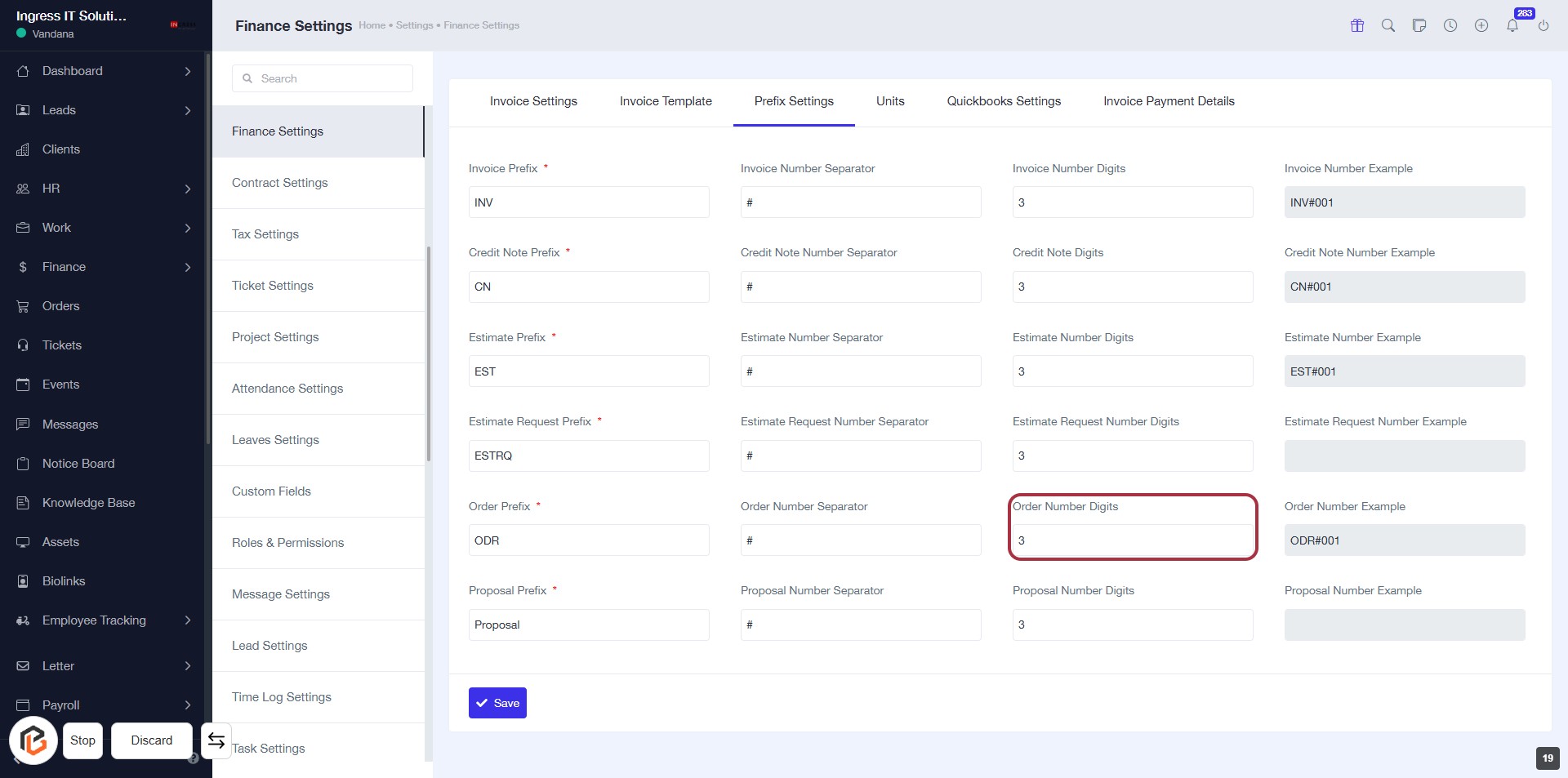Click the plus circle quick-add icon
The height and width of the screenshot is (778, 1568).
coord(1481,25)
